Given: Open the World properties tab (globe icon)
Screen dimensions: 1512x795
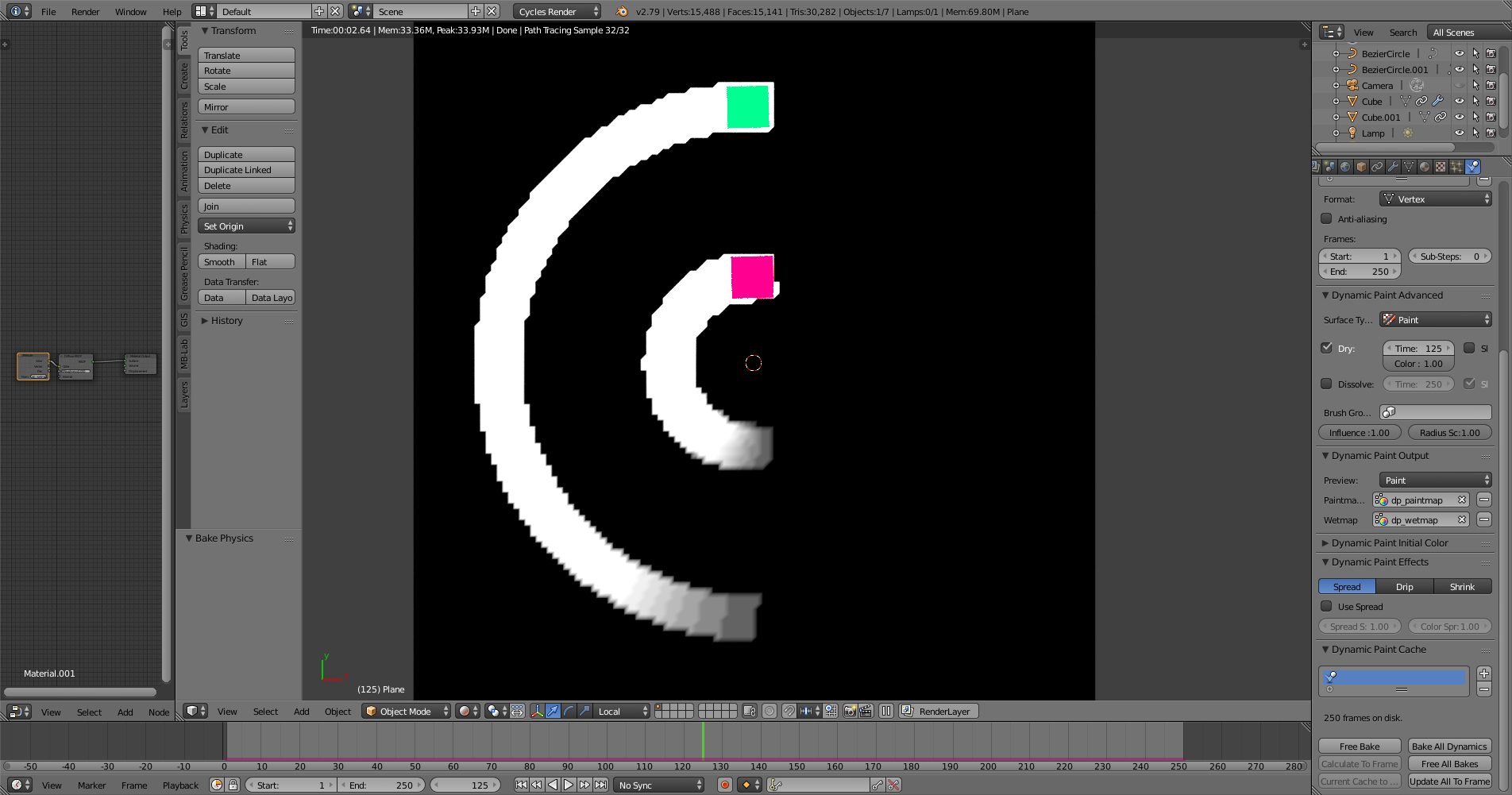Looking at the screenshot, I should tap(1345, 167).
